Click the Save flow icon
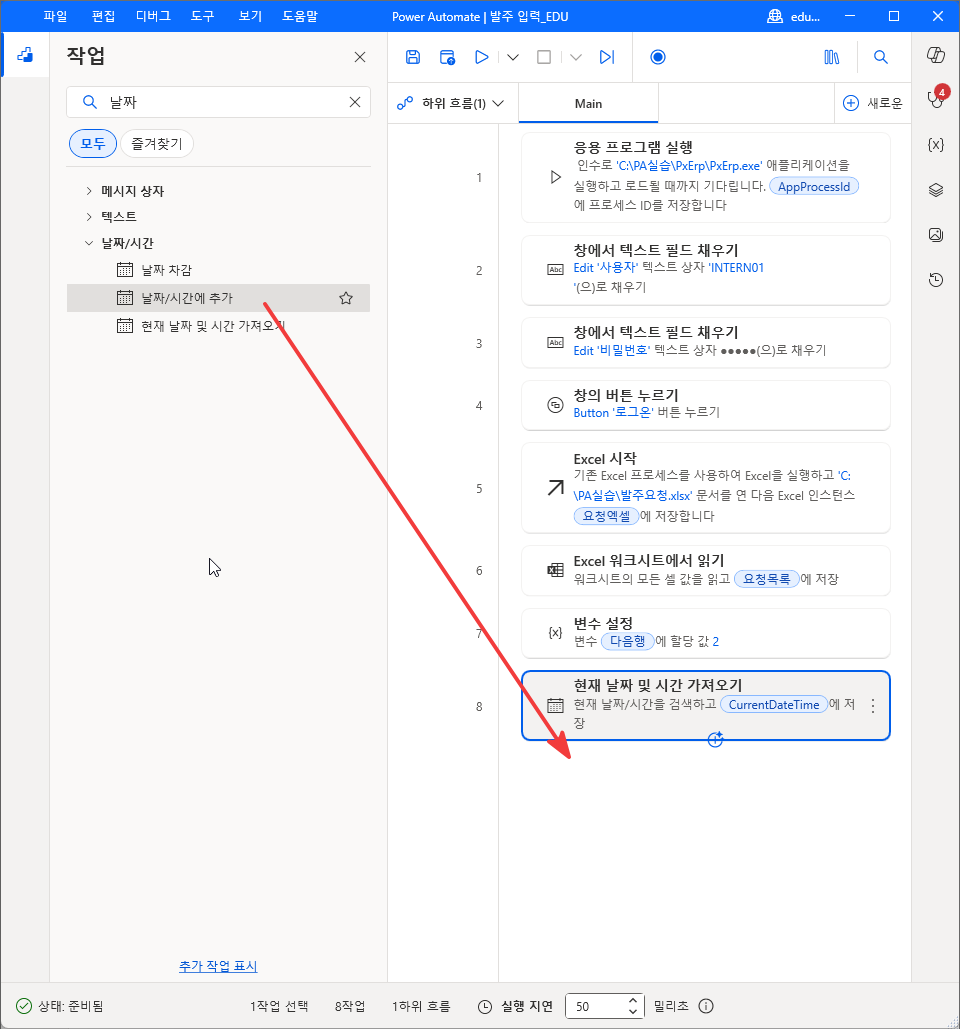The height and width of the screenshot is (1029, 960). [413, 57]
